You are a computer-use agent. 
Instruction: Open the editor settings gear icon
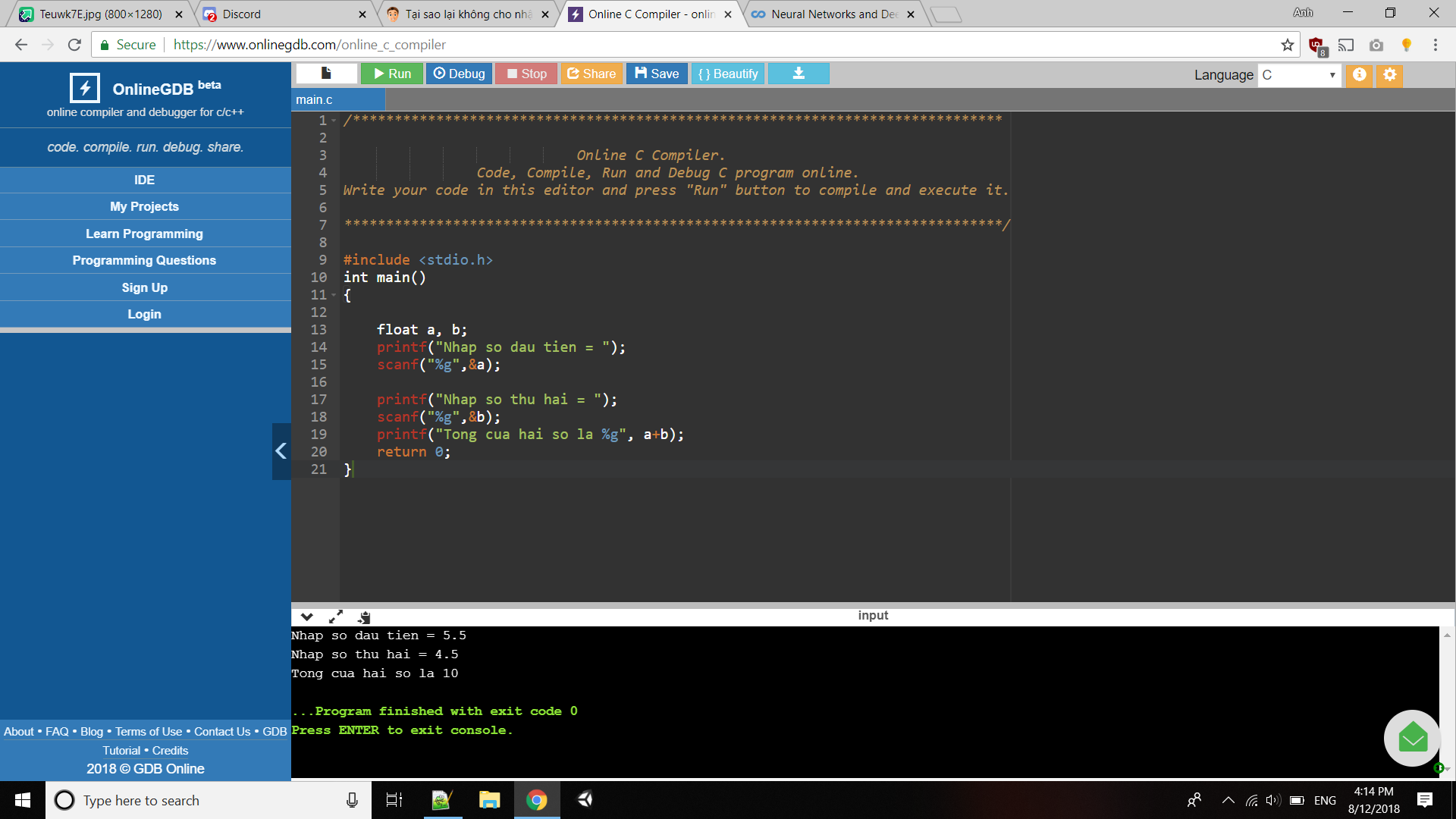pos(1389,74)
